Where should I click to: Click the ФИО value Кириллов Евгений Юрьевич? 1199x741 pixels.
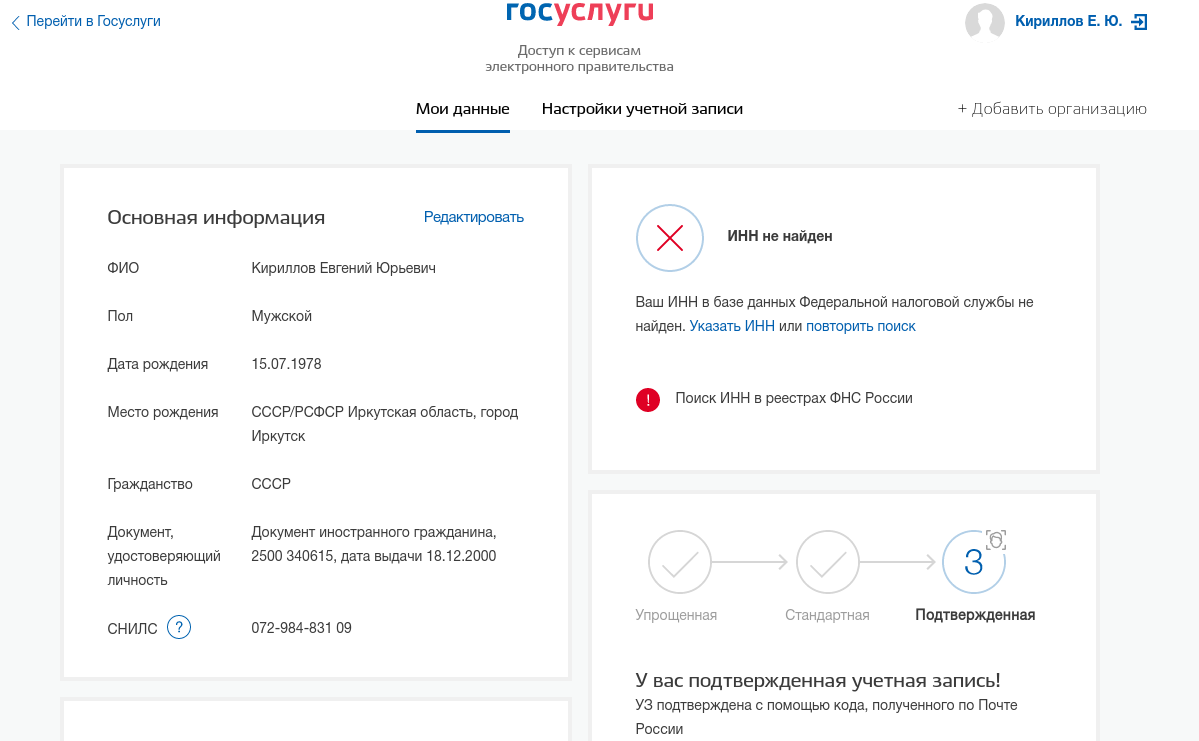coord(343,268)
